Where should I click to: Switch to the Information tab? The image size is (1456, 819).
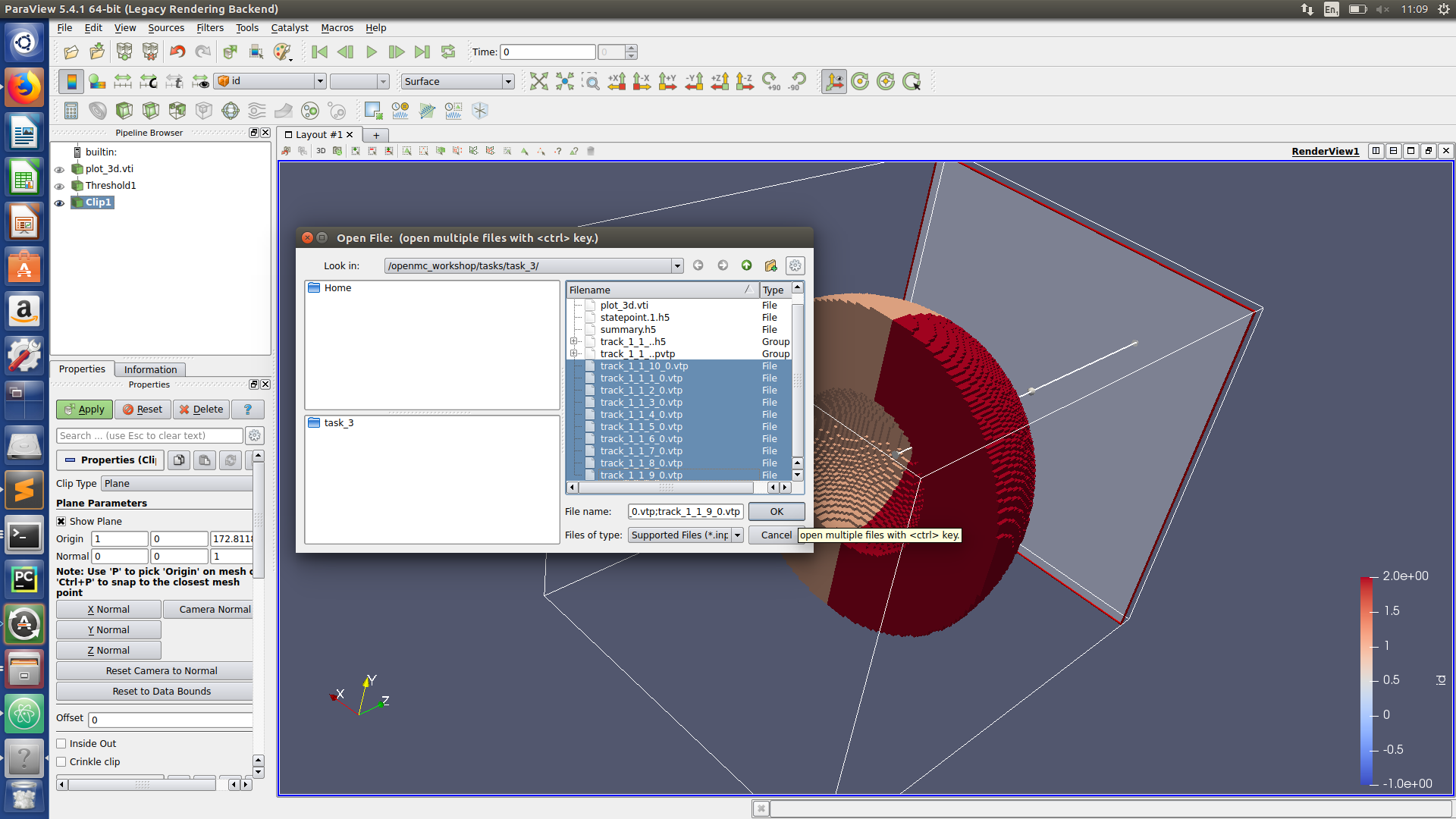[150, 369]
